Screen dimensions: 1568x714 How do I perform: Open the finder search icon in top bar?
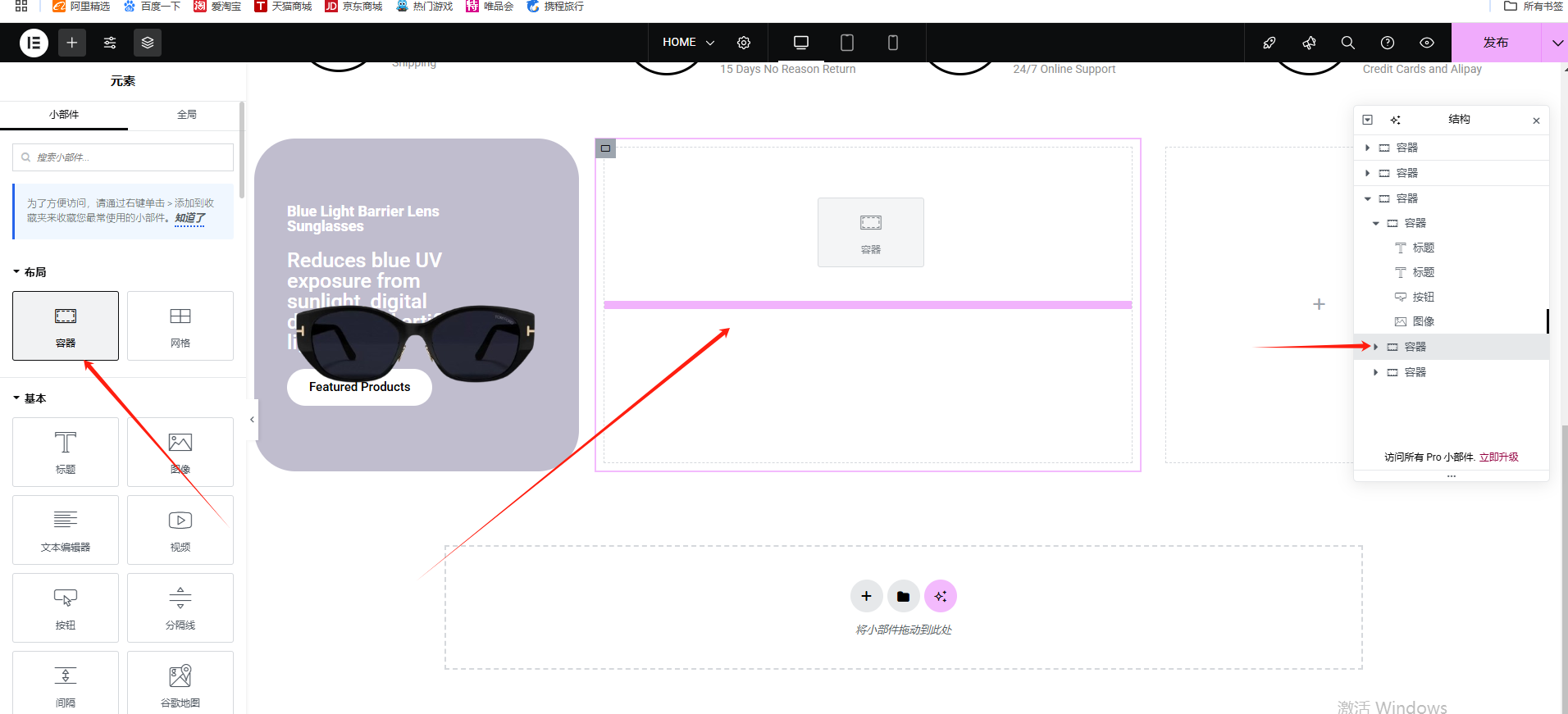[x=1347, y=43]
